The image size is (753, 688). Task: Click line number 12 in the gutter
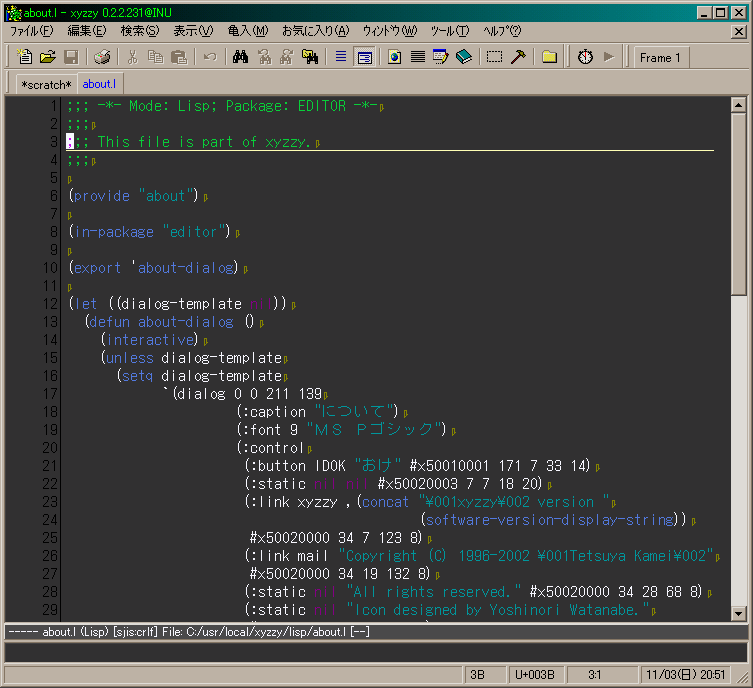50,304
